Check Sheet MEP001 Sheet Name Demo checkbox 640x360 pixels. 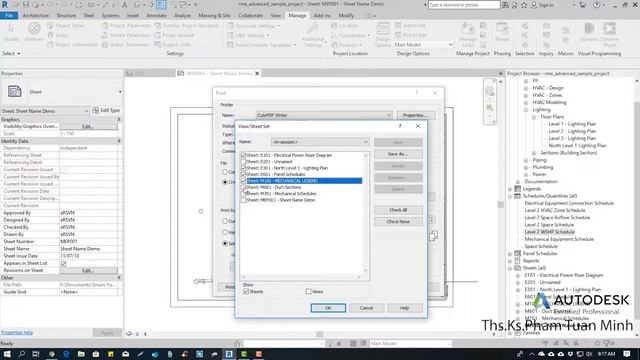(244, 200)
